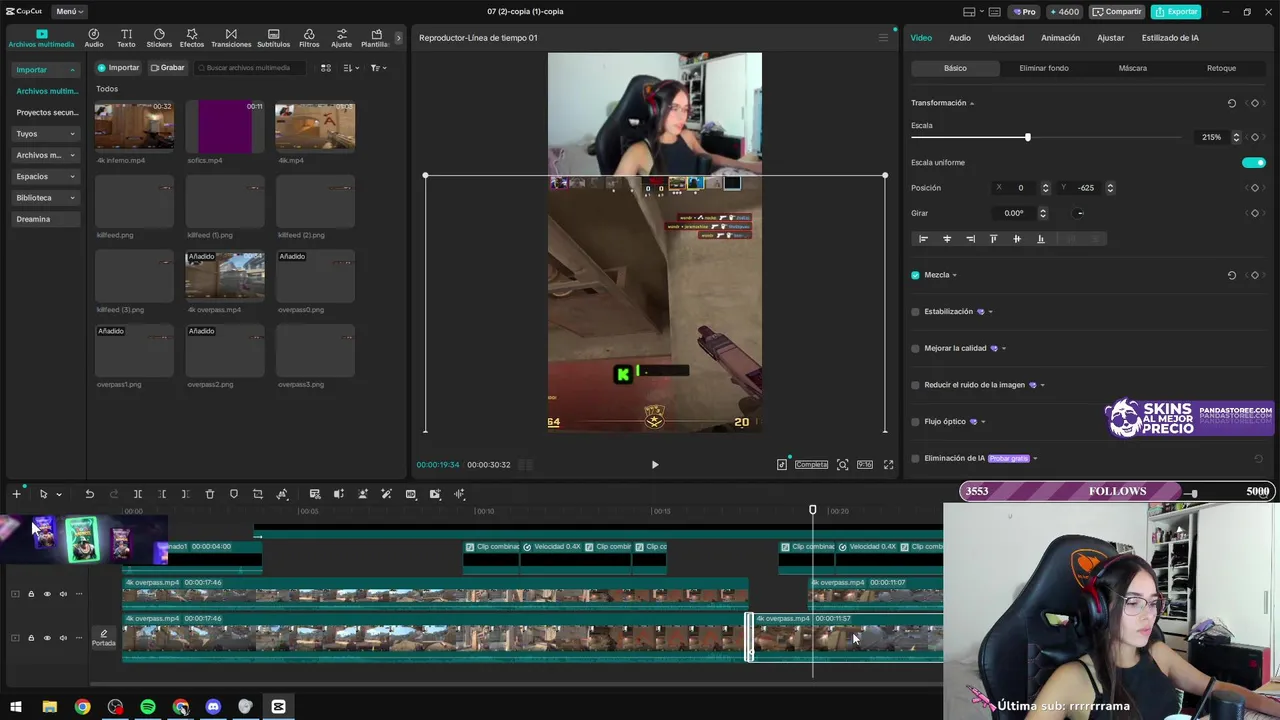Select the Máscara sub-tab
The width and height of the screenshot is (1280, 720).
(x=1133, y=68)
